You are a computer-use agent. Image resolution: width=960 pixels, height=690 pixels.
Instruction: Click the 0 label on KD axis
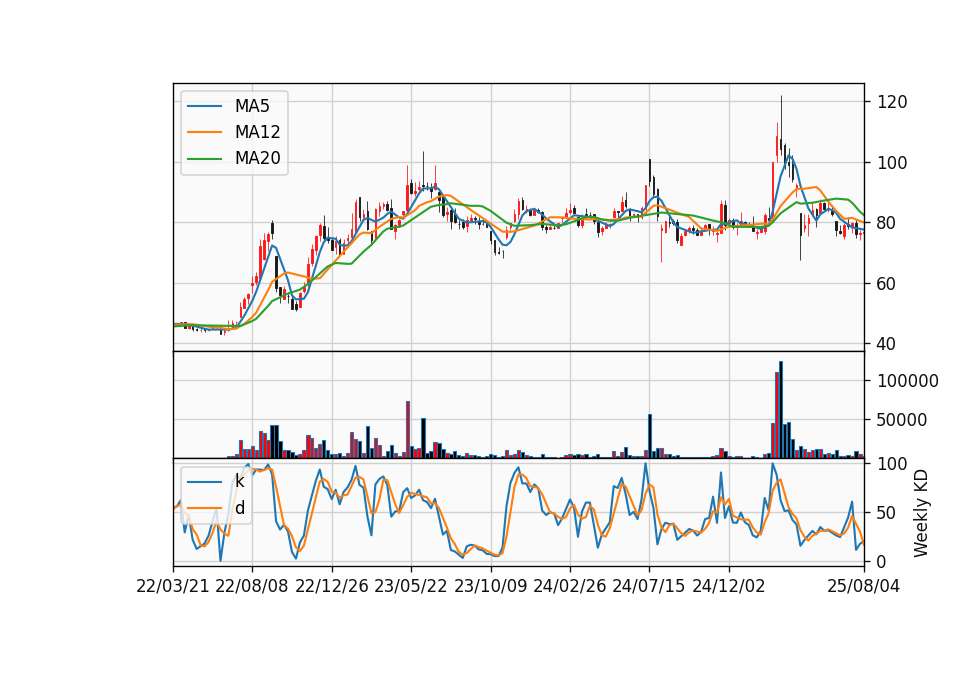coord(882,561)
